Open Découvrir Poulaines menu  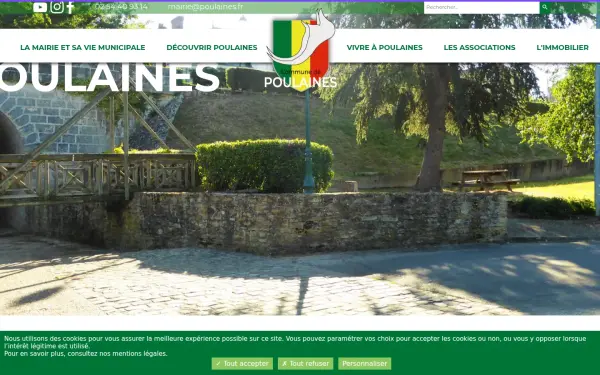(212, 47)
